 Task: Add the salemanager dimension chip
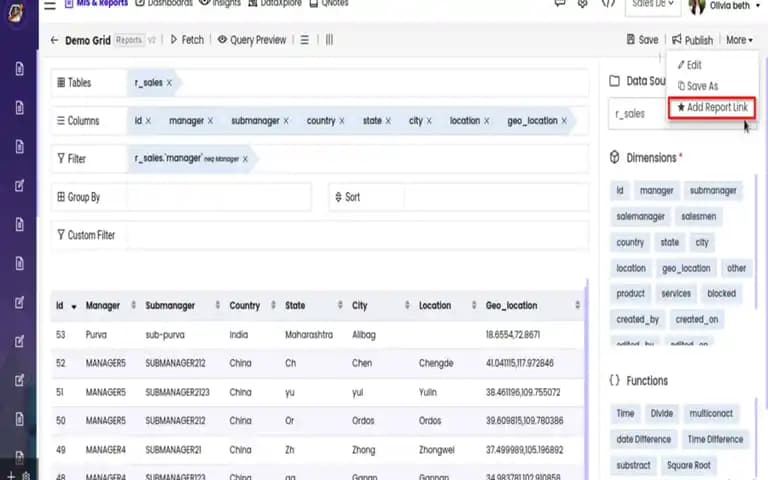pos(640,216)
